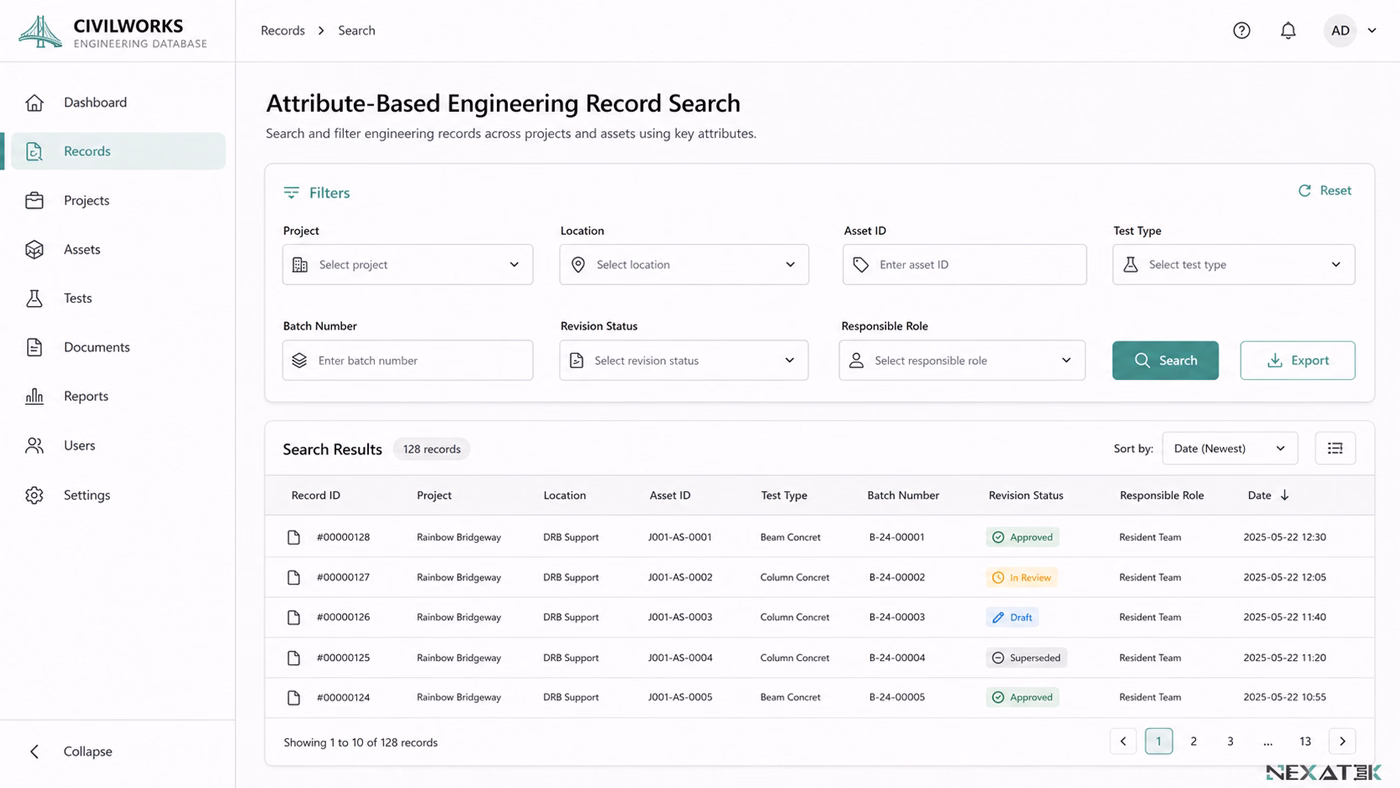This screenshot has height=788, width=1400.
Task: Click the In Review status badge
Action: click(x=1022, y=577)
